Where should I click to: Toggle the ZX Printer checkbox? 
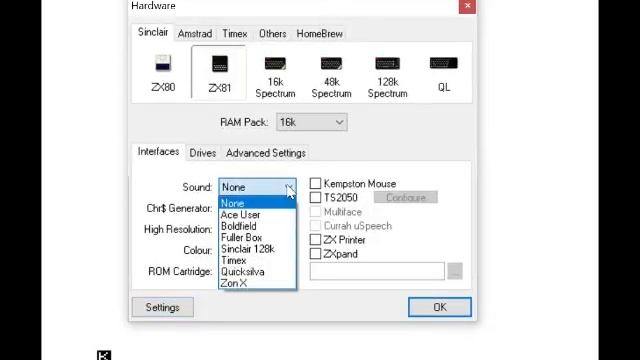315,240
